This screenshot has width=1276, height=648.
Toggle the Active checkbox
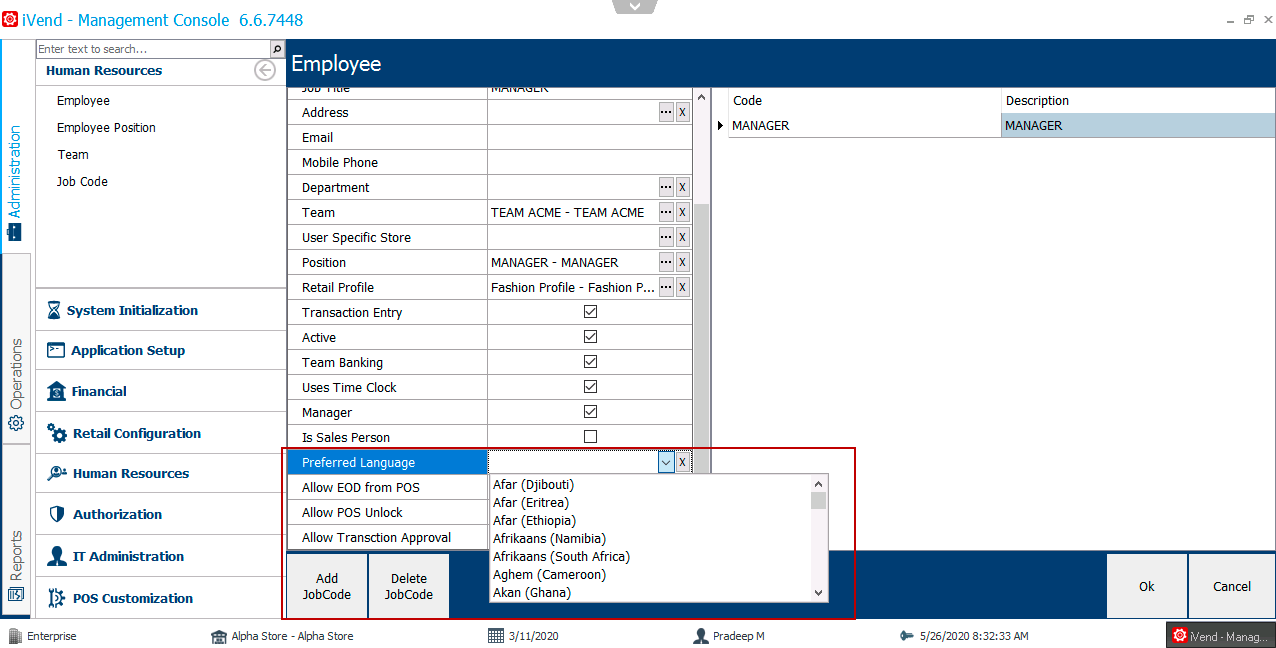[590, 337]
